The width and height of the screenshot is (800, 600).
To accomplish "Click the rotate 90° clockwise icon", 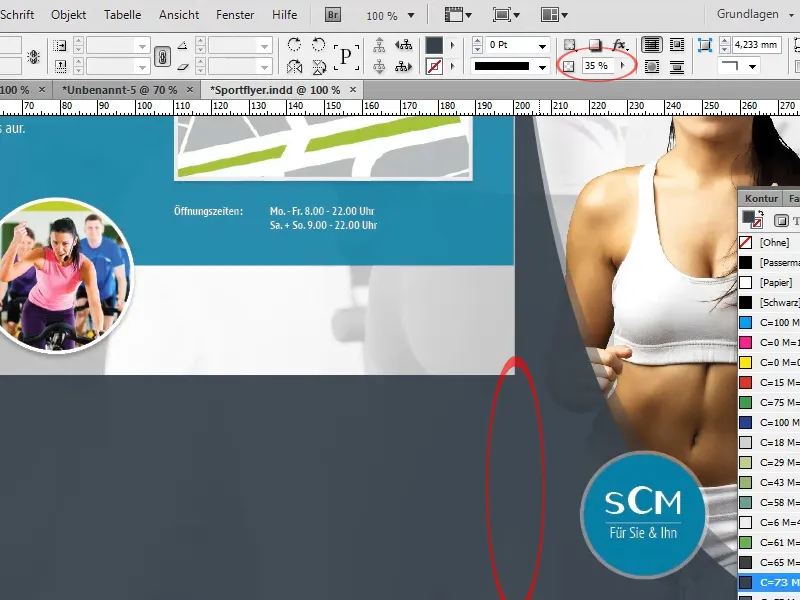I will coord(294,45).
